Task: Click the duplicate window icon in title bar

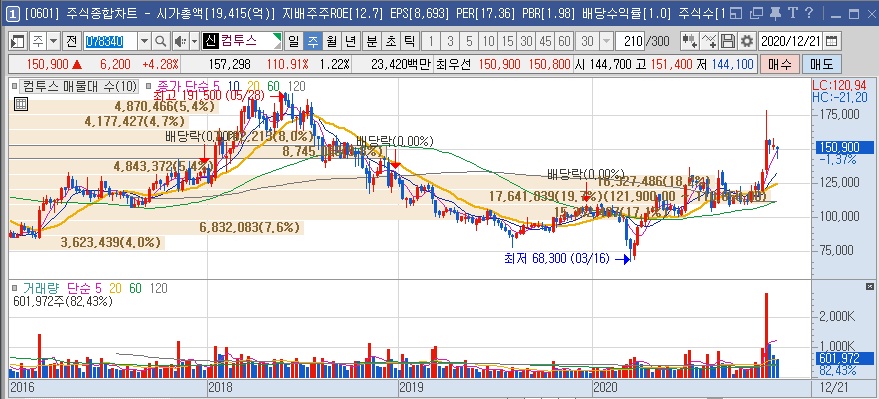Action: click(x=756, y=13)
